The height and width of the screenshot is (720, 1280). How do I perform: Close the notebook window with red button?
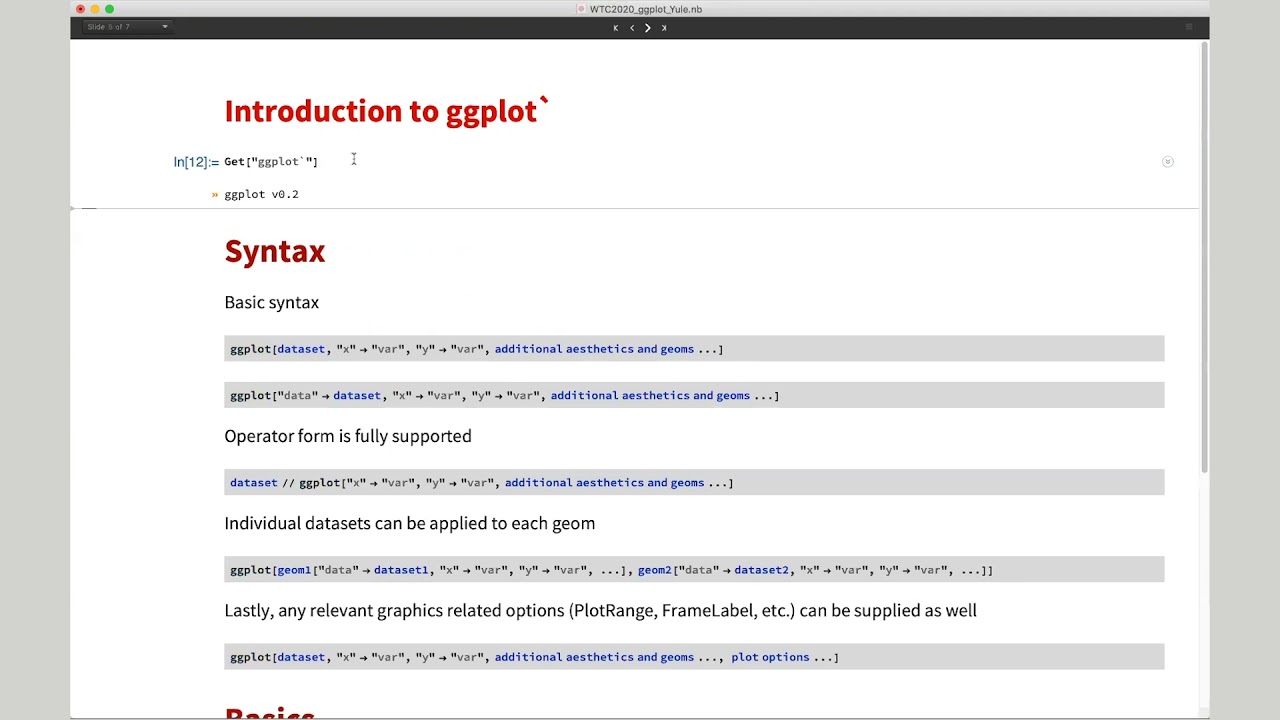coord(80,9)
